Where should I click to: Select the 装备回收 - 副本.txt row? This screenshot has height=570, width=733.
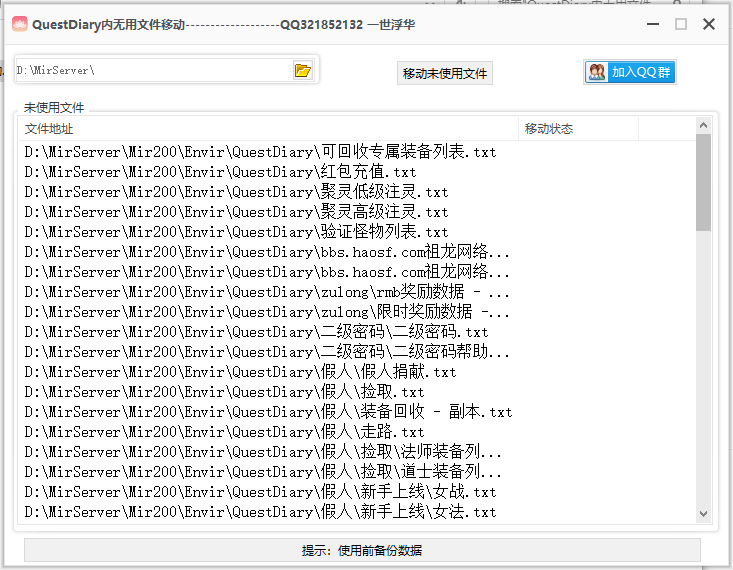tap(356, 411)
